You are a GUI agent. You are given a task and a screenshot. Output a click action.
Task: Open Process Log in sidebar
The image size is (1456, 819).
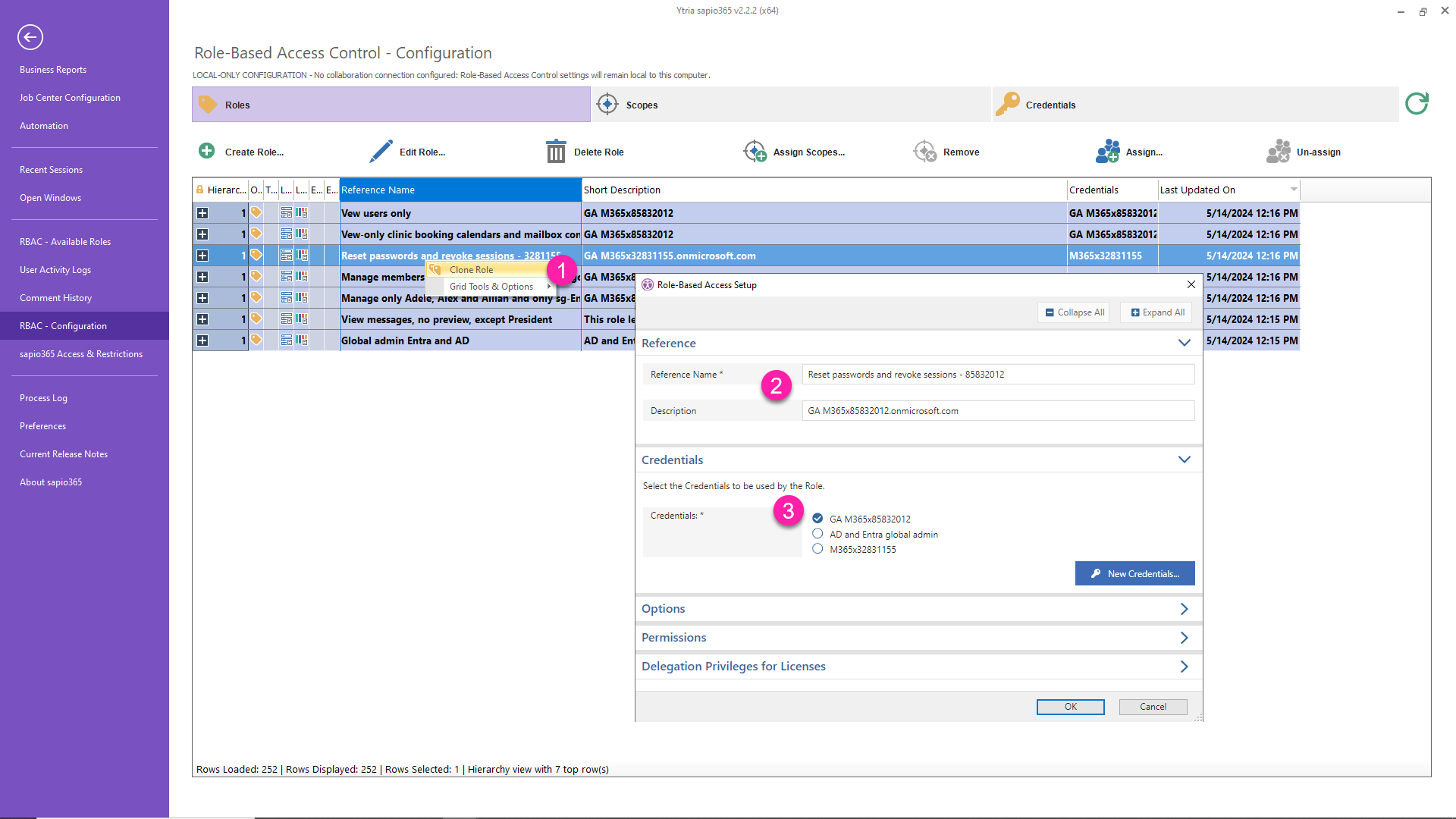pyautogui.click(x=43, y=397)
